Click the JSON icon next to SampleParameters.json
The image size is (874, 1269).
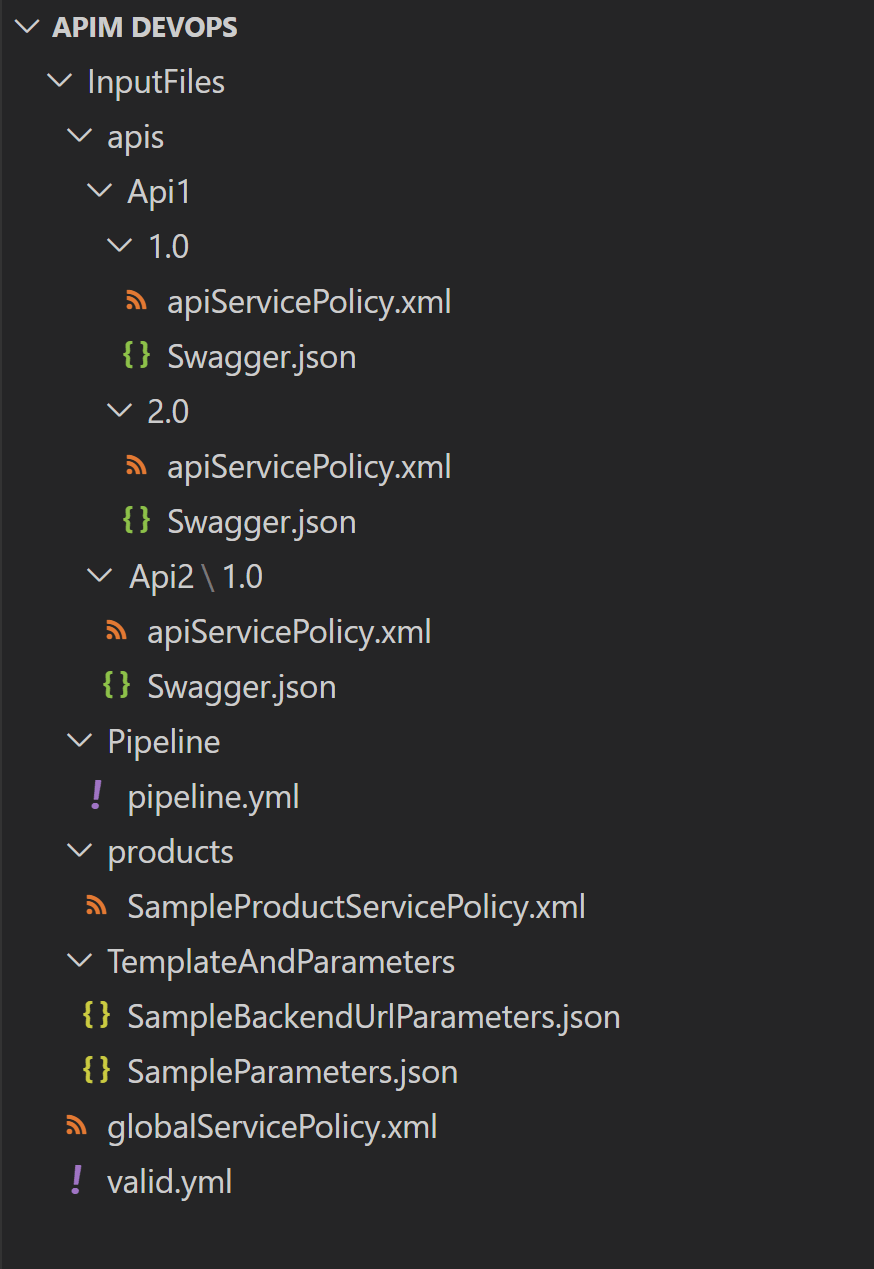tap(97, 1070)
